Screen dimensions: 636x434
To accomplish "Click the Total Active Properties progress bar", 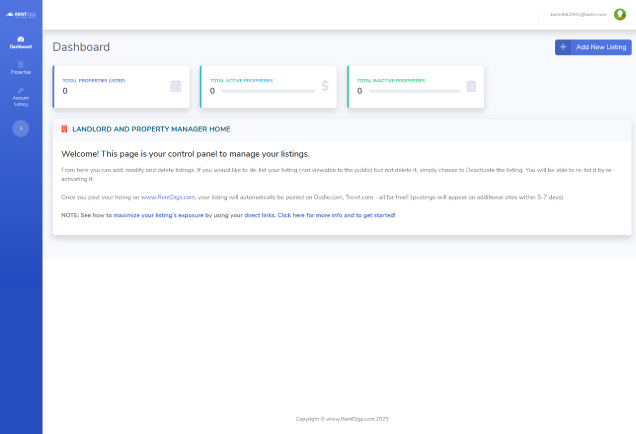I will pyautogui.click(x=267, y=91).
